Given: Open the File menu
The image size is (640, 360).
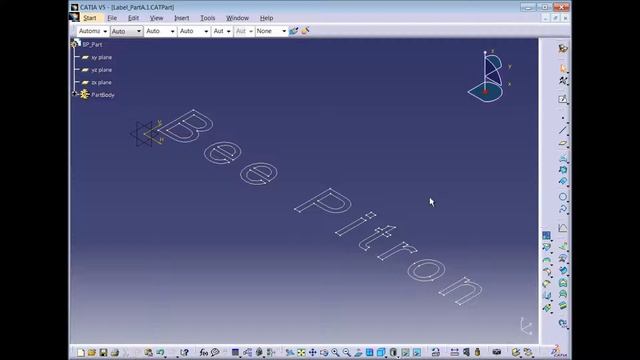Looking at the screenshot, I should [112, 18].
